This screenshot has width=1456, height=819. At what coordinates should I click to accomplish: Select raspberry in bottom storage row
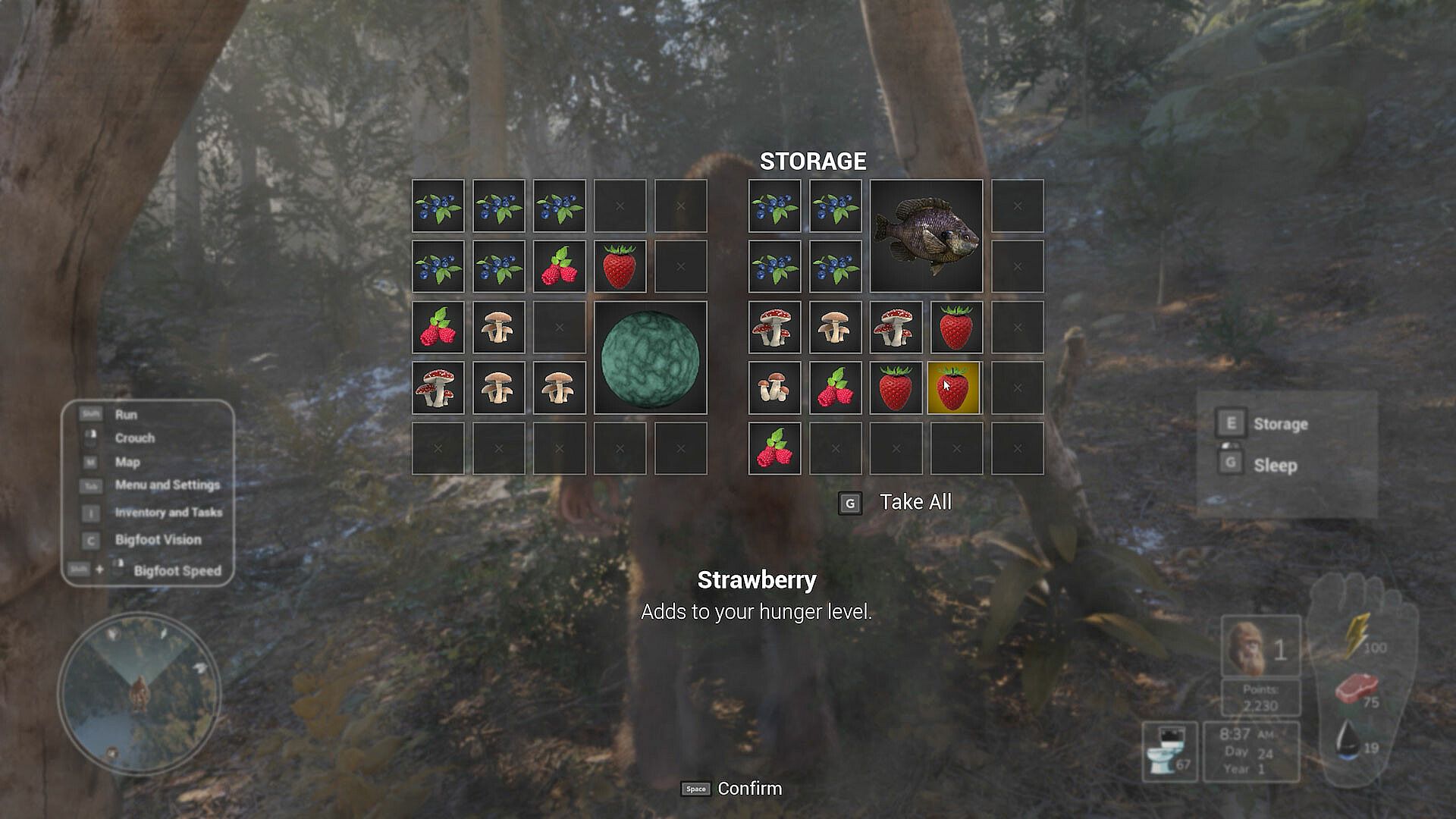[774, 448]
